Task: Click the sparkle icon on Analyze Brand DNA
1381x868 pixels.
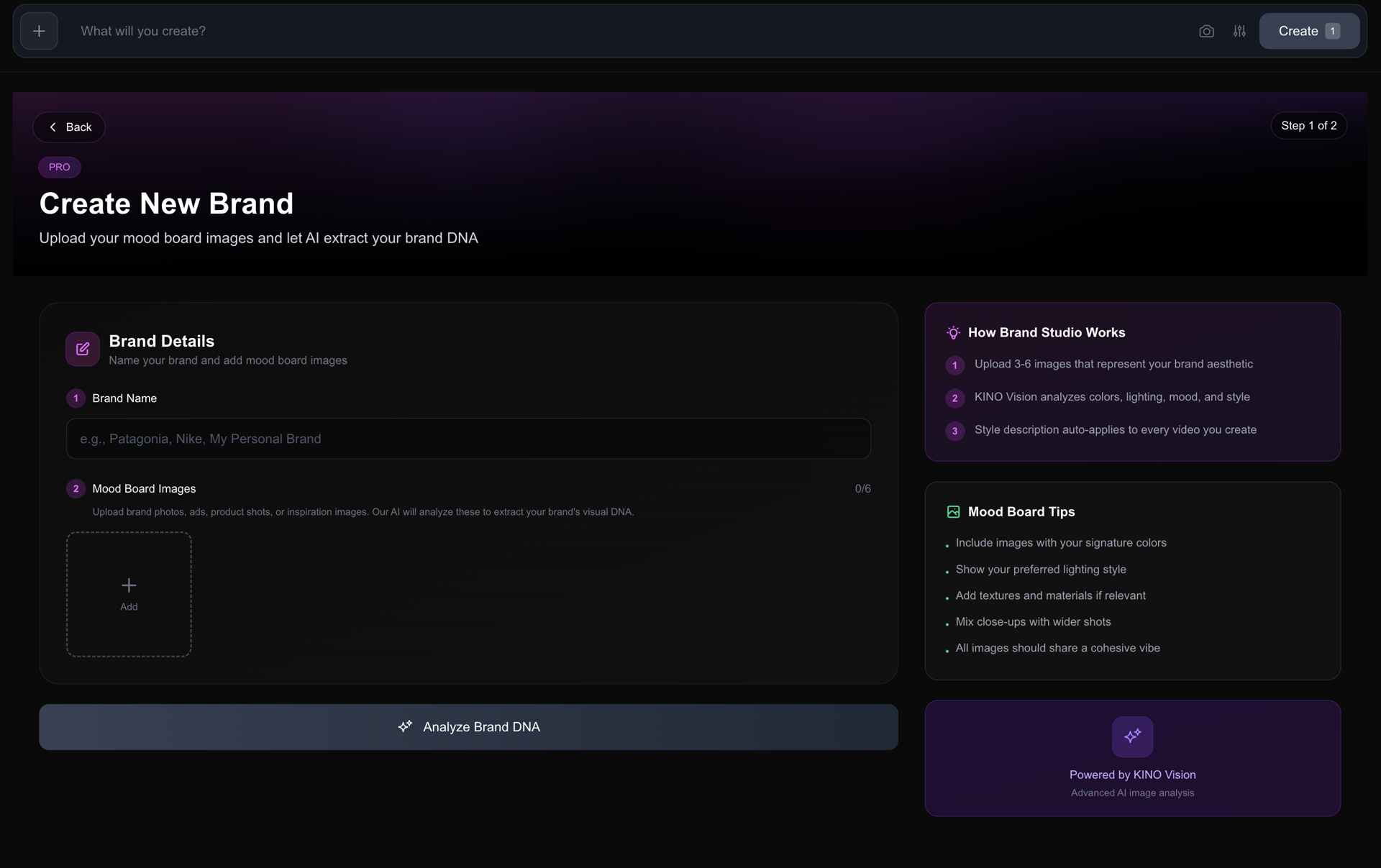Action: pos(405,726)
